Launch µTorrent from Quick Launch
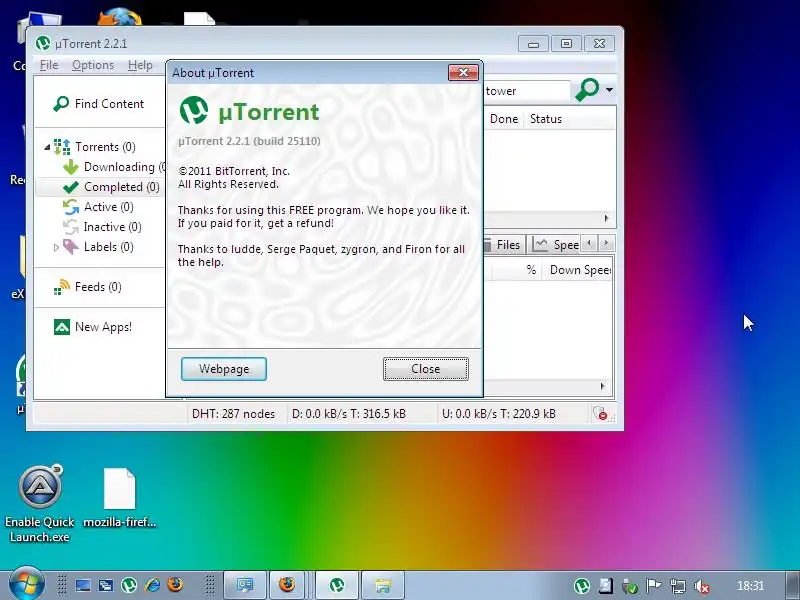Viewport: 800px width, 600px height. tap(129, 585)
